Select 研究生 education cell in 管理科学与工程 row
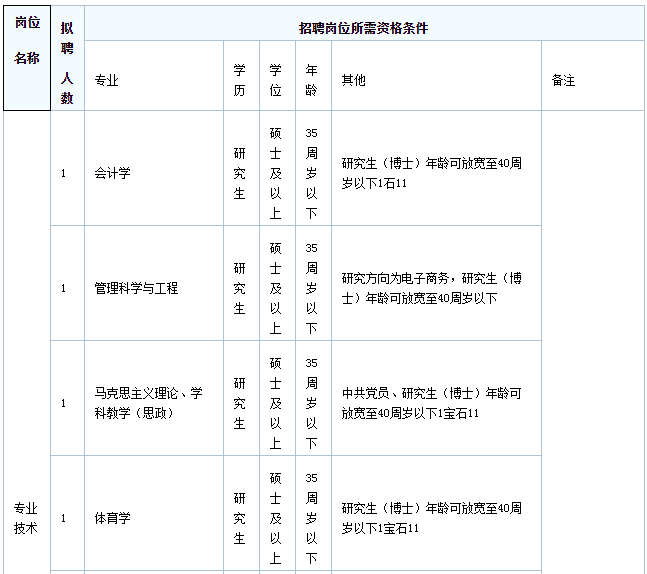The image size is (647, 574). tap(240, 288)
